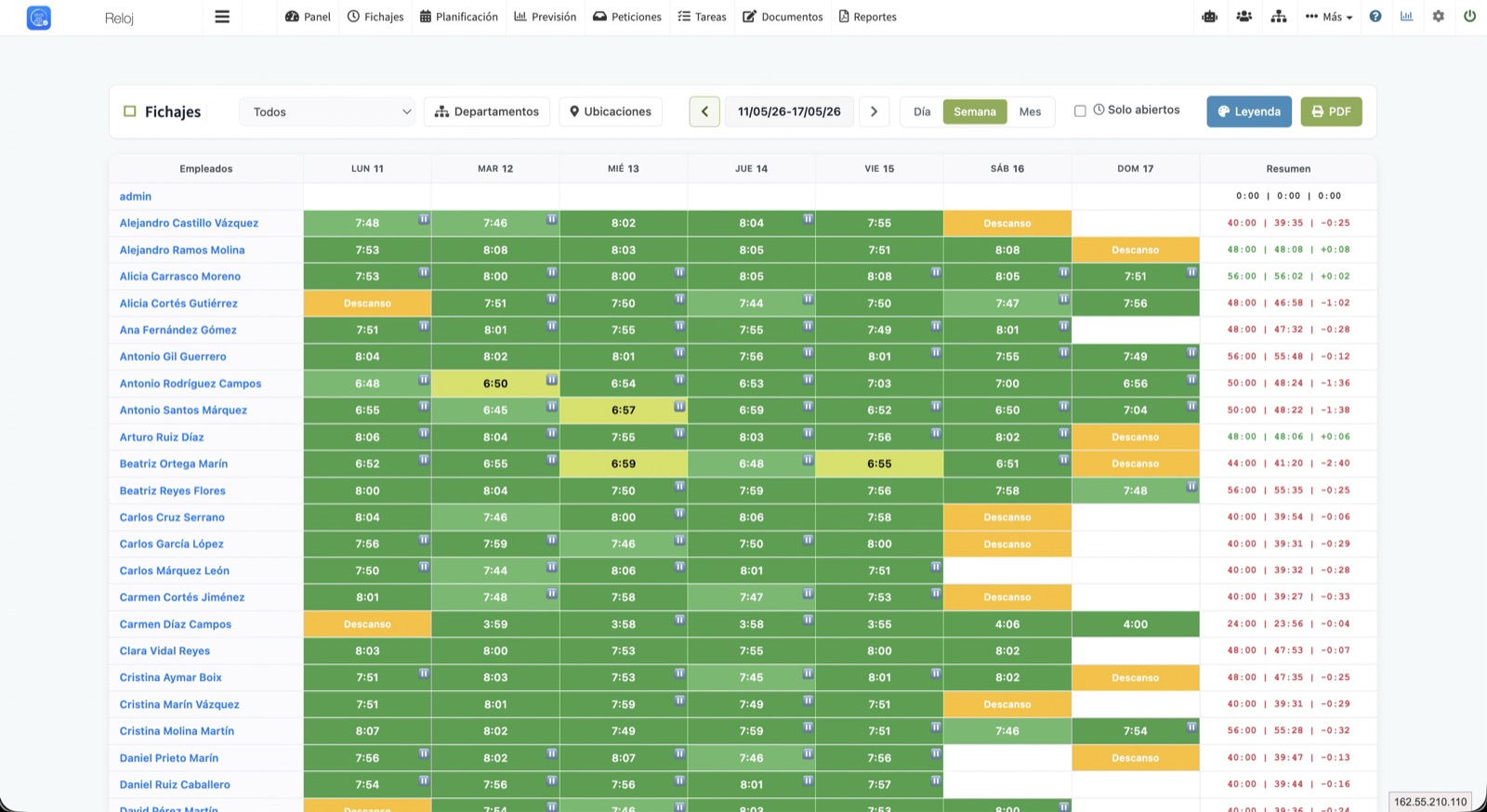Open the Planificación menu item
This screenshot has width=1487, height=812.
pyautogui.click(x=459, y=17)
